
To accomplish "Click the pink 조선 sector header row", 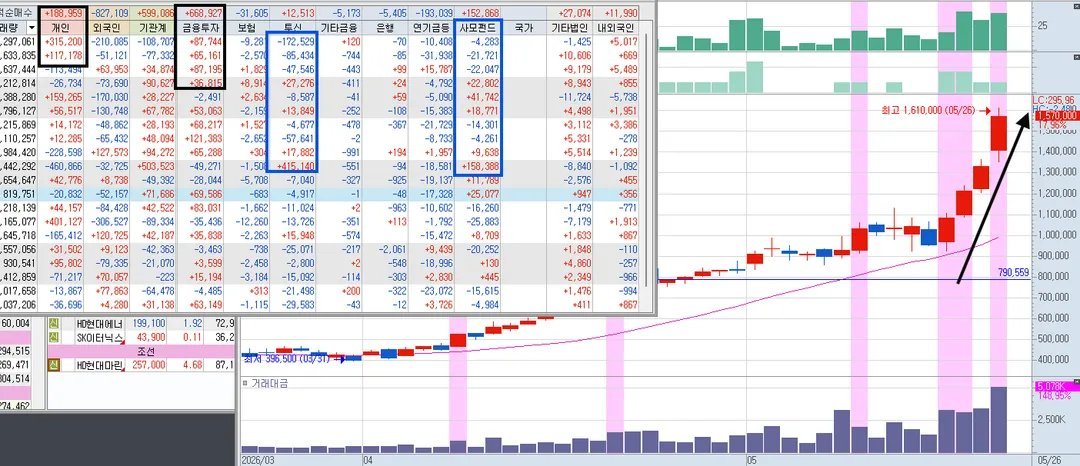I will point(141,350).
